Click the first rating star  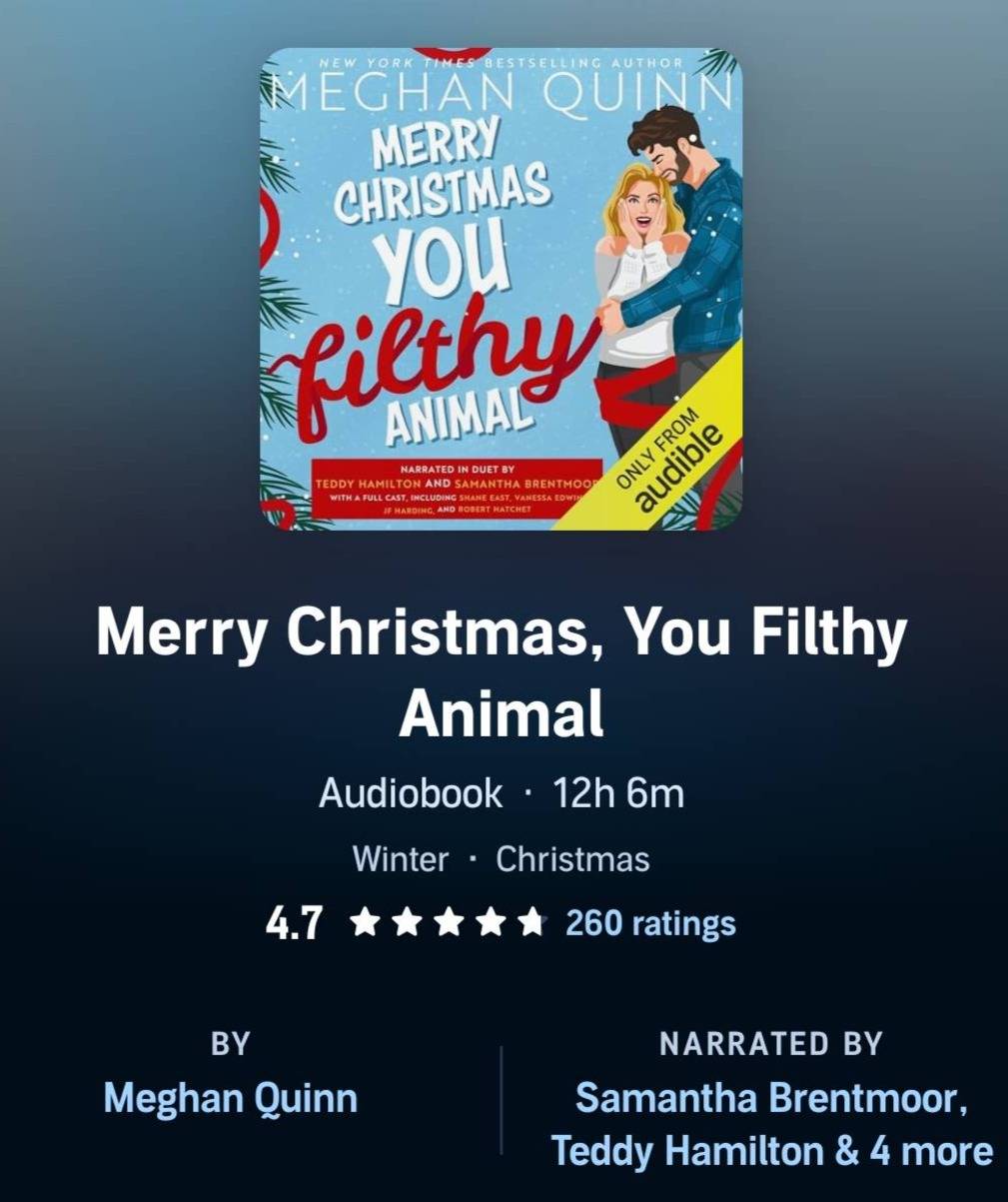pyautogui.click(x=366, y=923)
